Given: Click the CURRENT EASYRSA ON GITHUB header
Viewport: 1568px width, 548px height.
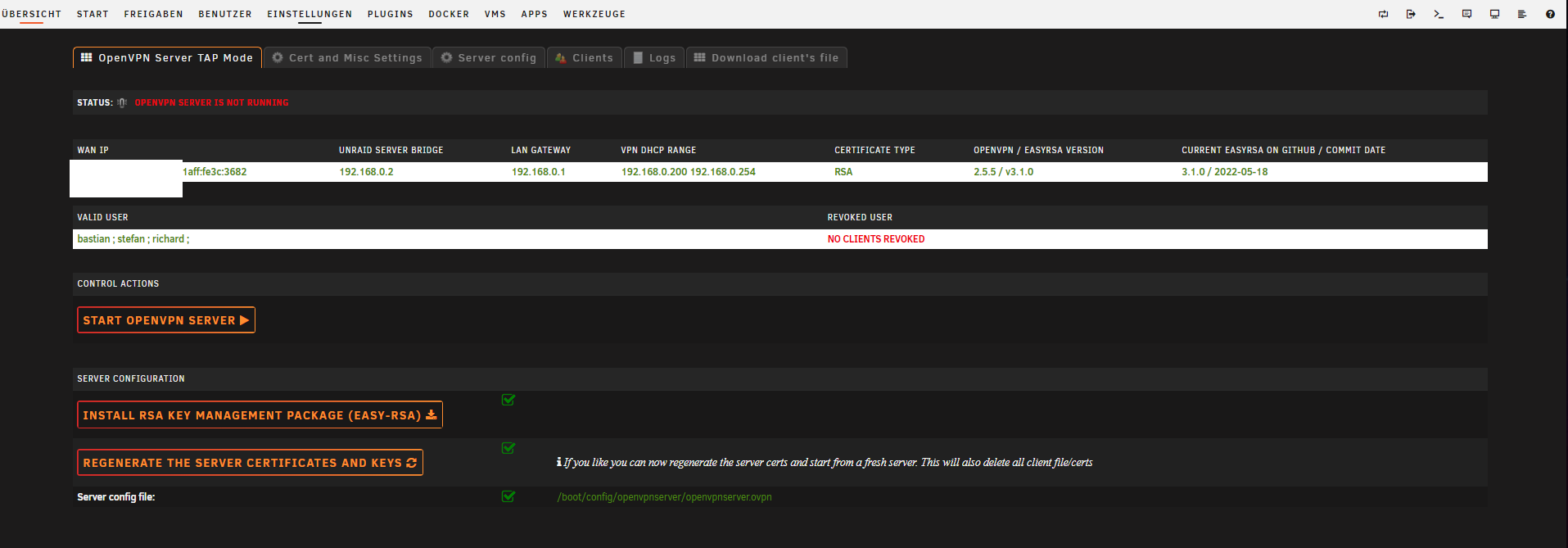Looking at the screenshot, I should click(x=1283, y=150).
